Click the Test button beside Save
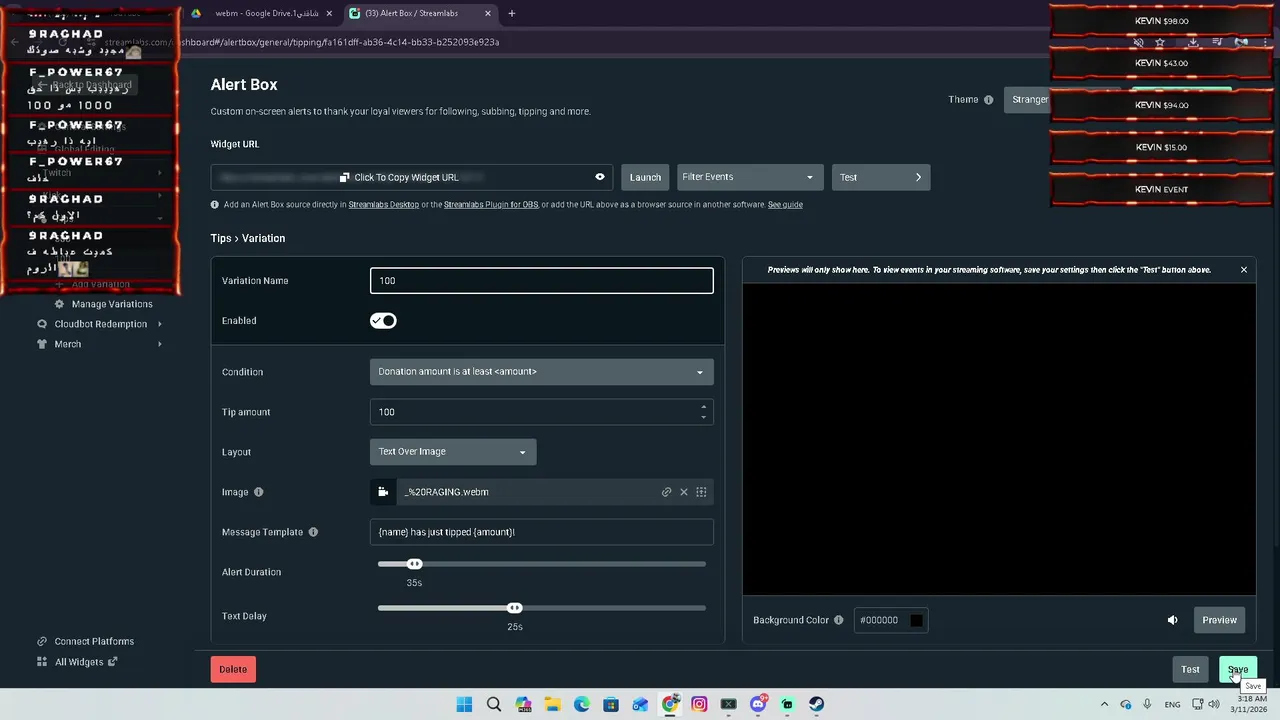Screen dimensions: 1280x720 coord(1190,669)
